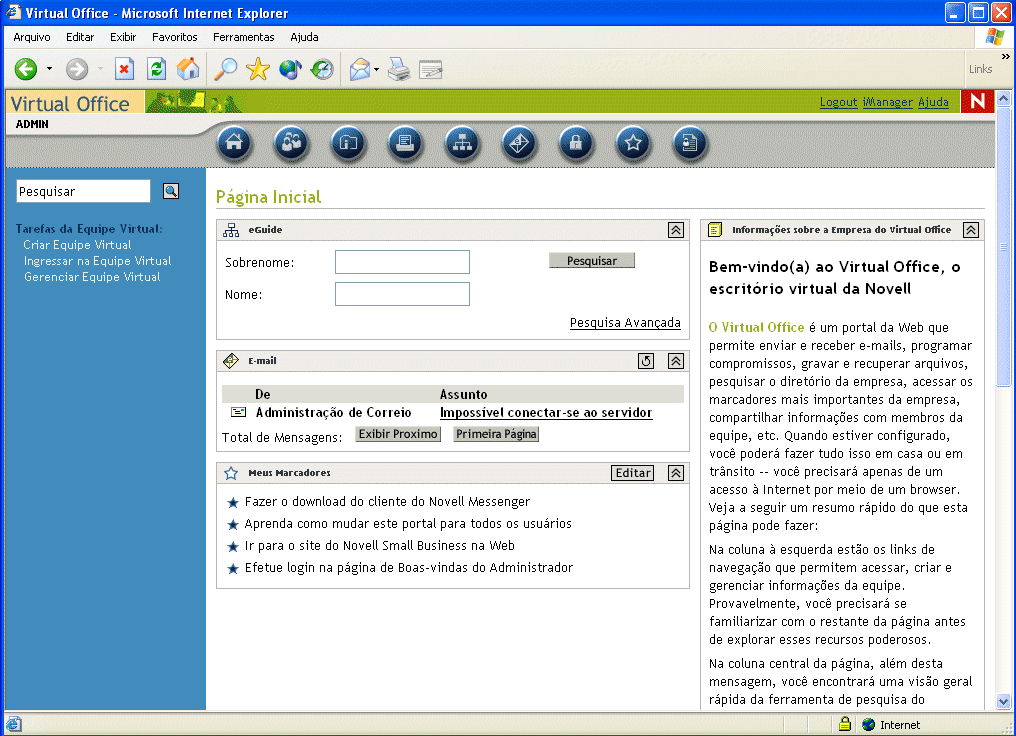
Task: Click the IE Forward arrow button
Action: point(77,69)
